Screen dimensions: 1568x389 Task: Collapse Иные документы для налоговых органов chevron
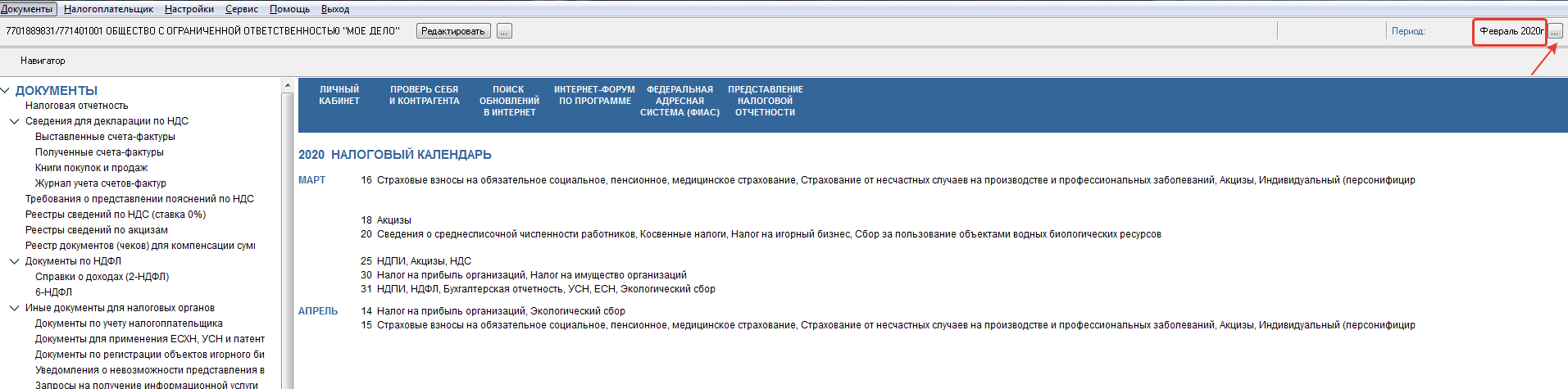tap(14, 308)
